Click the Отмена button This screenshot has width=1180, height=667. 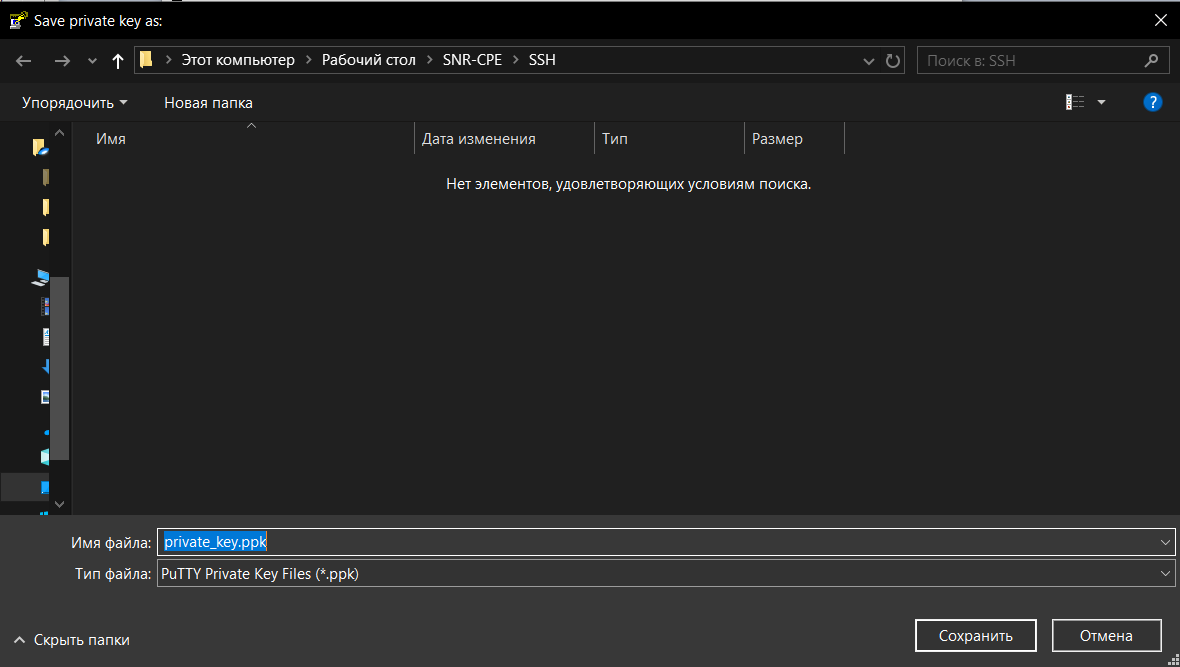pos(1105,636)
